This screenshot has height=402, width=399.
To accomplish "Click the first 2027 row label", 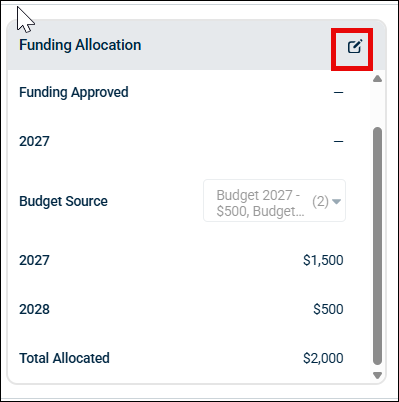I will pyautogui.click(x=34, y=141).
